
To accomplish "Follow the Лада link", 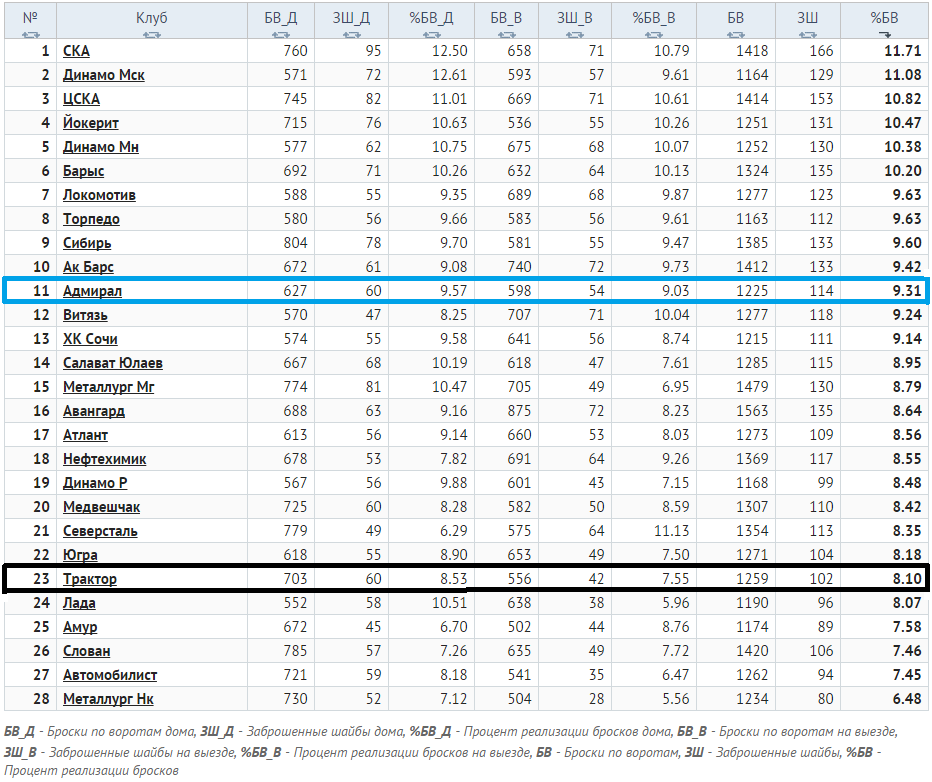I will (79, 603).
